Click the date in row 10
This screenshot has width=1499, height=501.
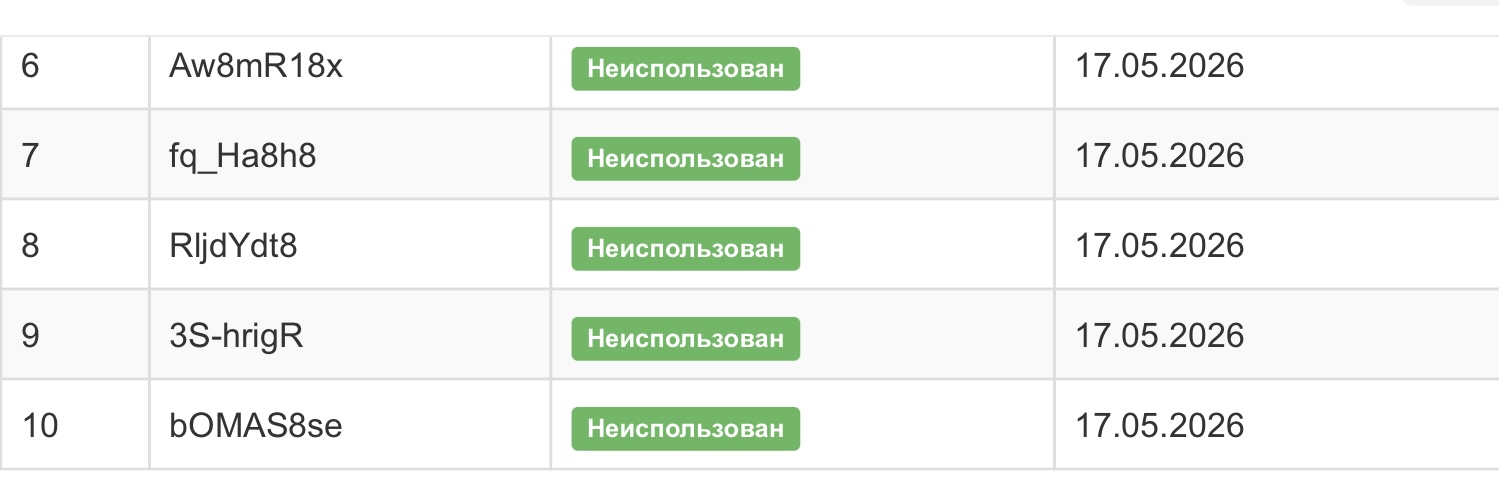click(x=1159, y=427)
